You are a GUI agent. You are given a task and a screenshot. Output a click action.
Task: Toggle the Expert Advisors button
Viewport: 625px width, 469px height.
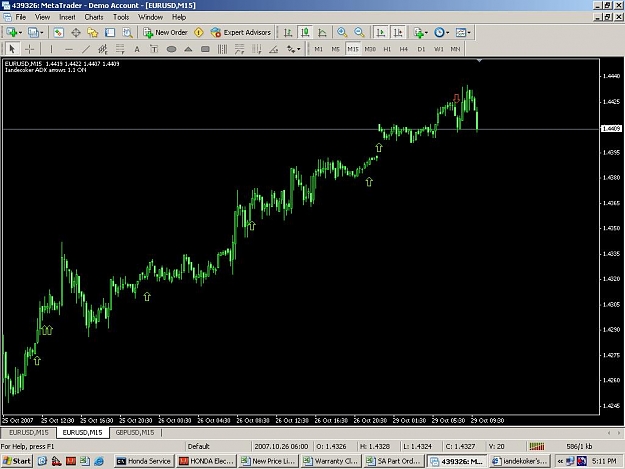(241, 33)
